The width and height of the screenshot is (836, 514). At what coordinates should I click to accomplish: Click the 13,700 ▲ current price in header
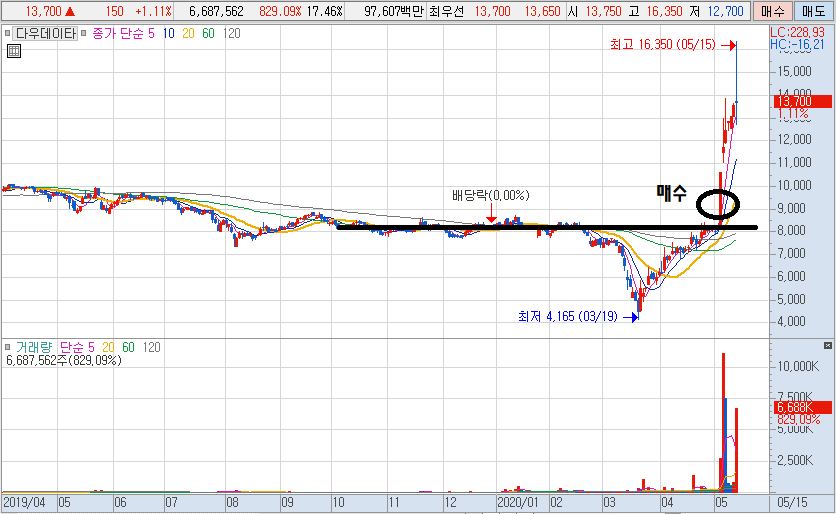[50, 11]
